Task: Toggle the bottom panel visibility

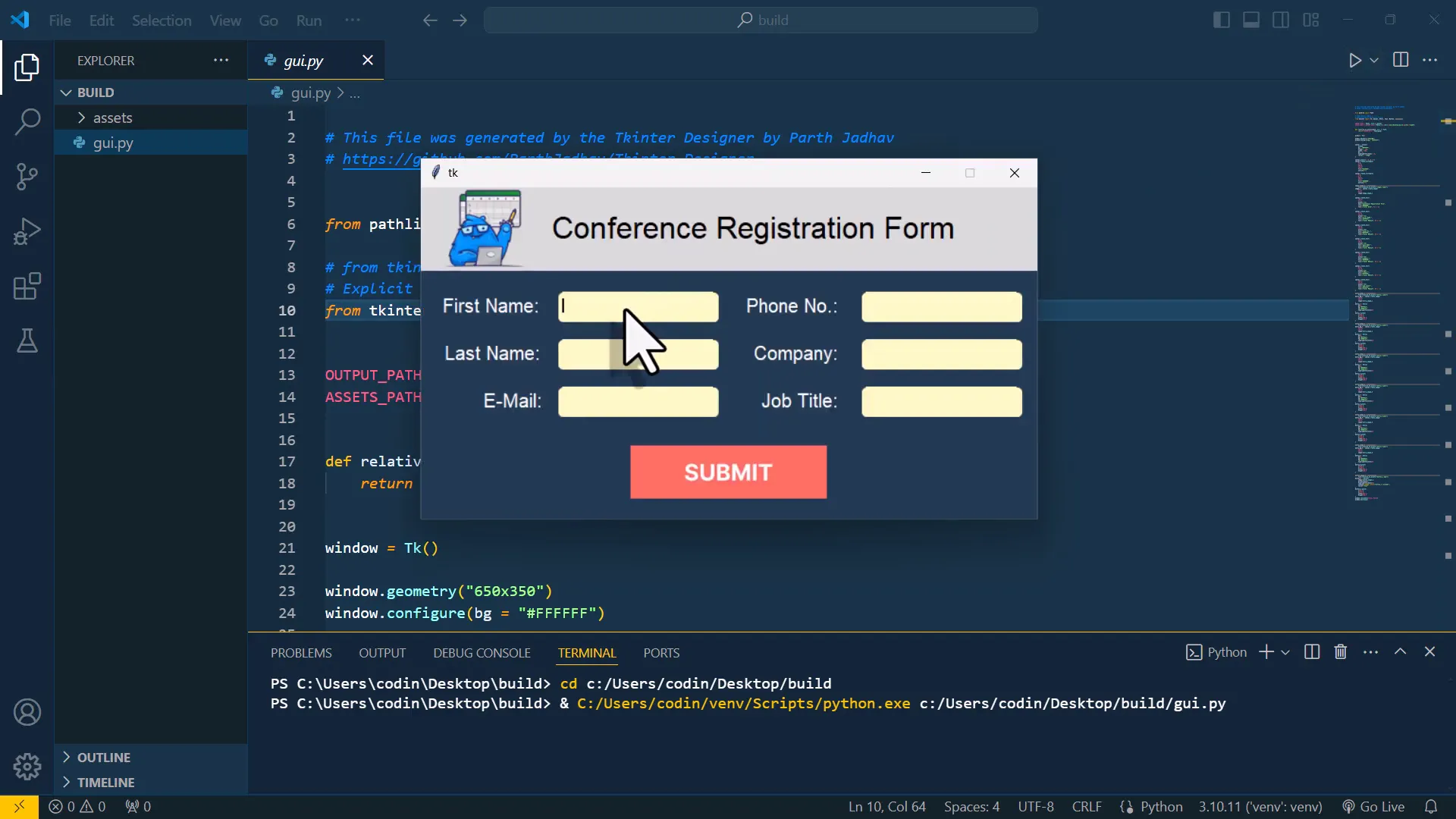Action: pos(1251,20)
